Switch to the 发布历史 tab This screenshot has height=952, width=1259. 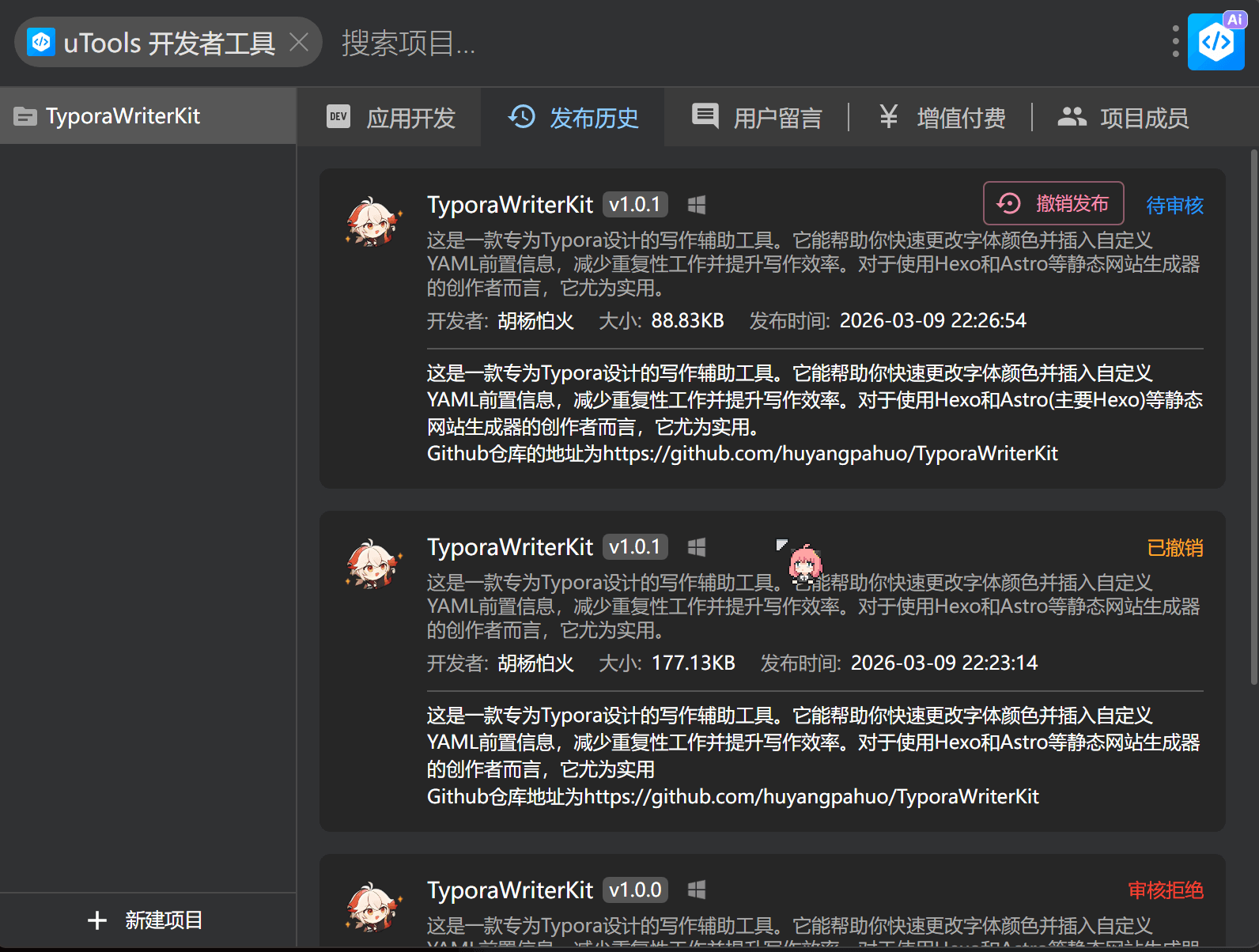(x=573, y=118)
